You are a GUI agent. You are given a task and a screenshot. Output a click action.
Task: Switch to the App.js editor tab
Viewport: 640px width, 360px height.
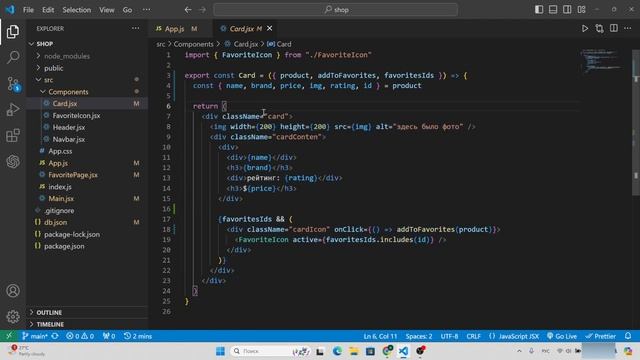click(x=174, y=29)
